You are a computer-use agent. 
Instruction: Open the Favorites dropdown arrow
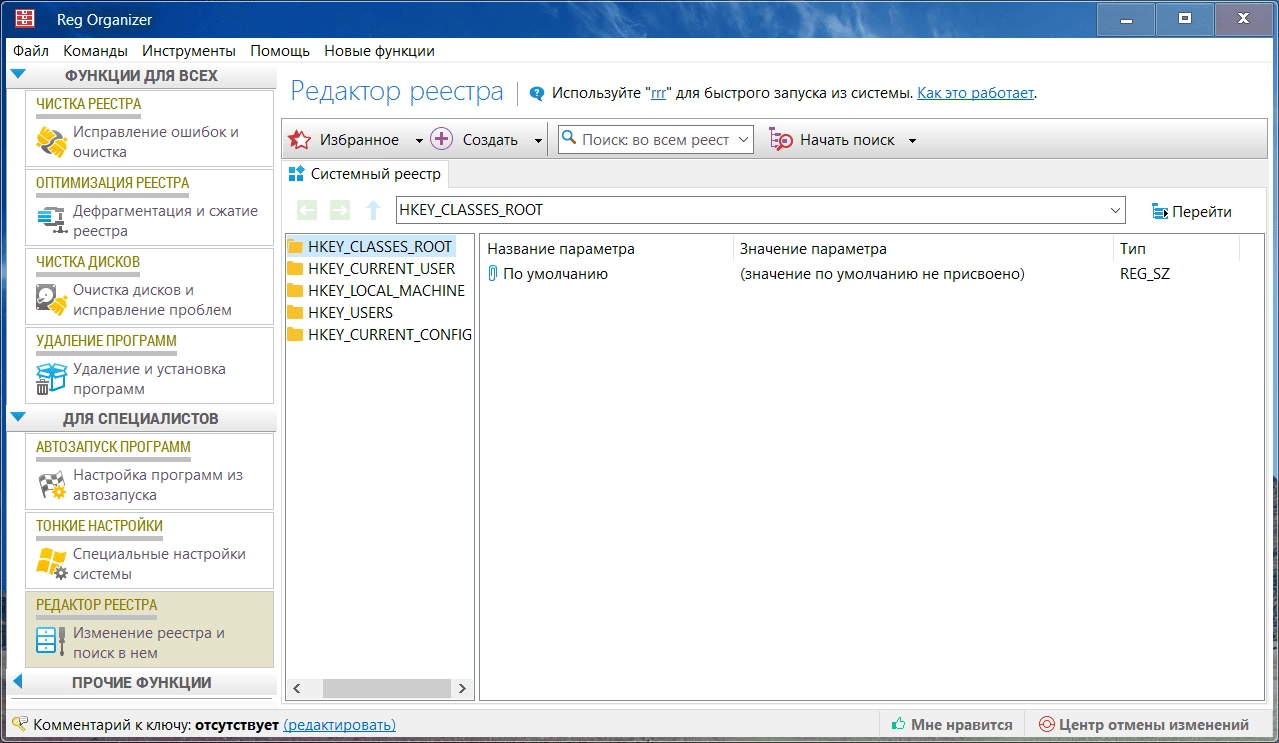tap(418, 141)
